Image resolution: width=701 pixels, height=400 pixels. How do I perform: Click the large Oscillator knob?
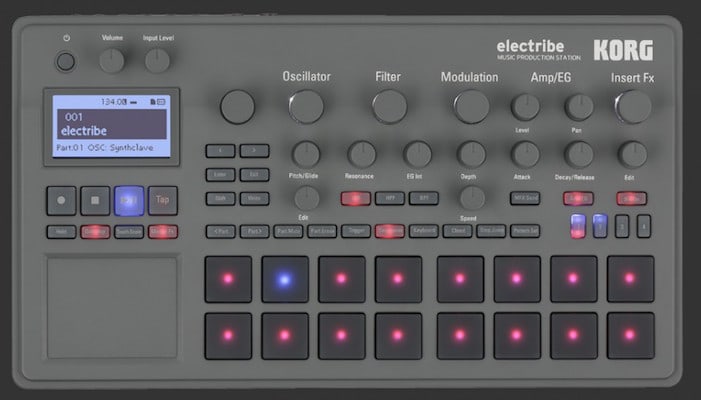pyautogui.click(x=306, y=107)
